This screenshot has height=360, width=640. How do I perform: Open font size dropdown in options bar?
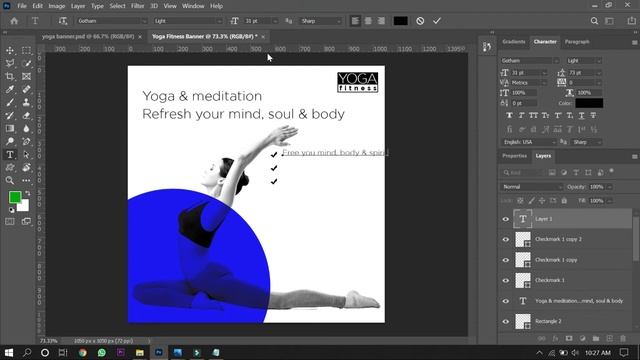[x=275, y=21]
